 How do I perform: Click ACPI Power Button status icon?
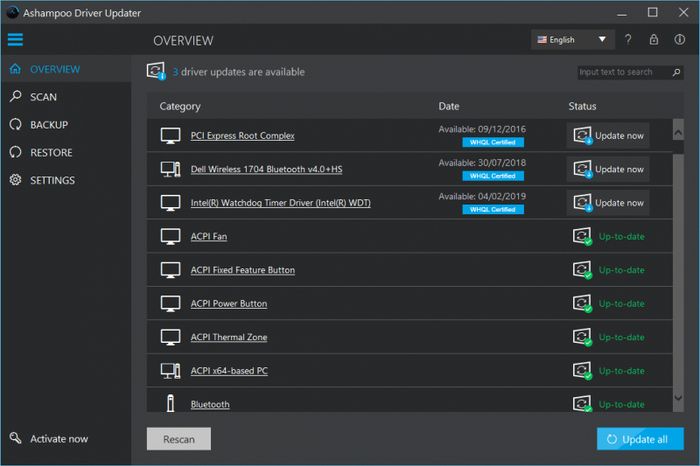(583, 303)
